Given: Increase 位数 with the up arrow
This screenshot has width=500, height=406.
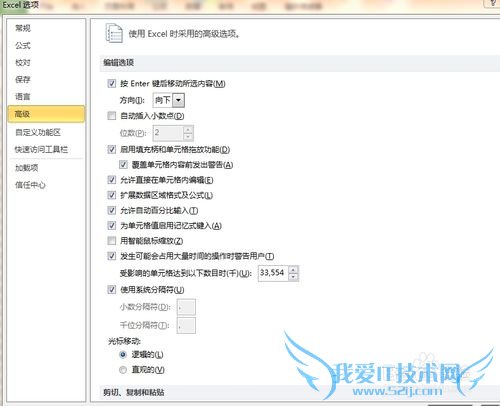Looking at the screenshot, I should (x=188, y=129).
